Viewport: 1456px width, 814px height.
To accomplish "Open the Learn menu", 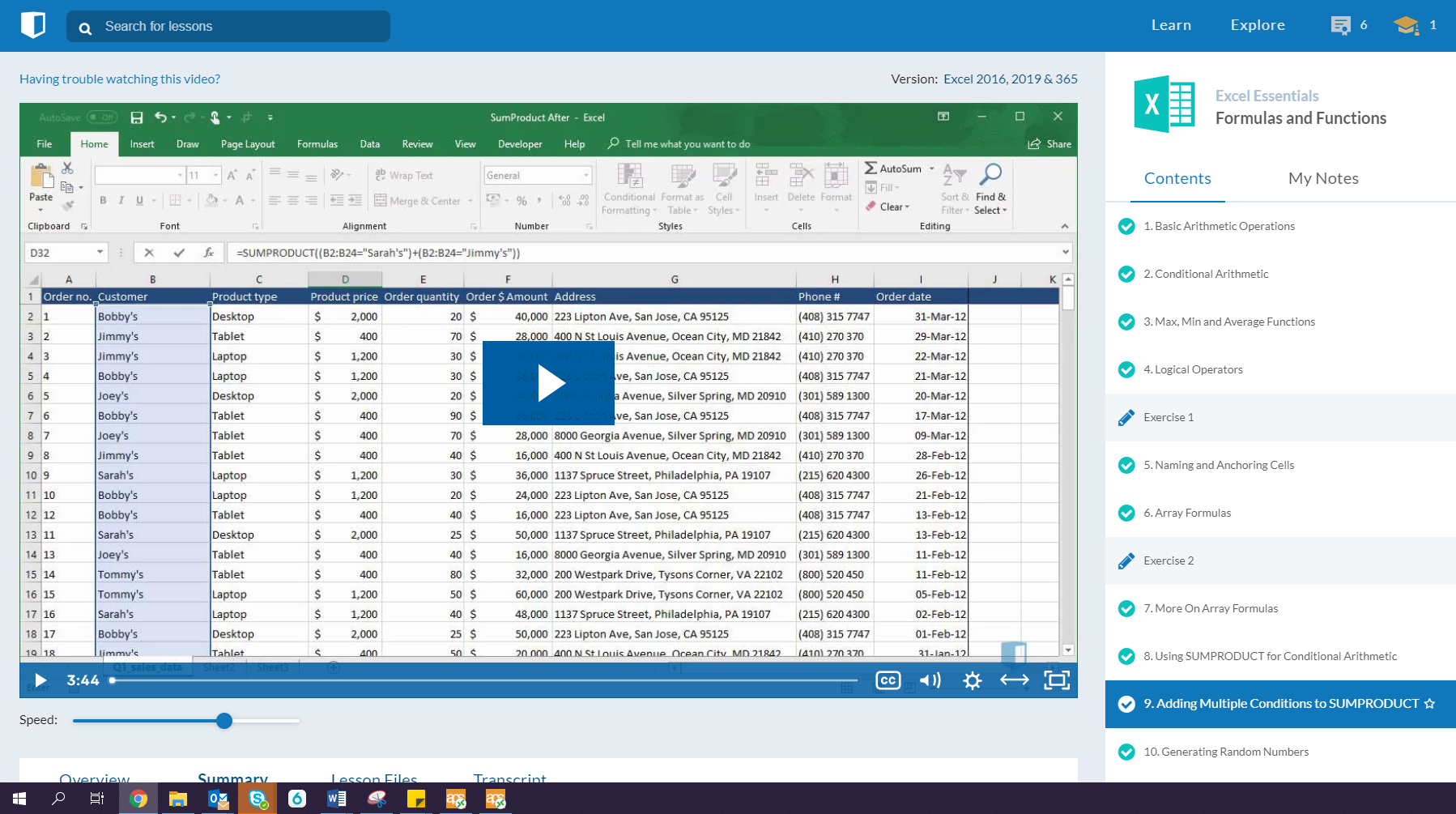I will pyautogui.click(x=1171, y=25).
